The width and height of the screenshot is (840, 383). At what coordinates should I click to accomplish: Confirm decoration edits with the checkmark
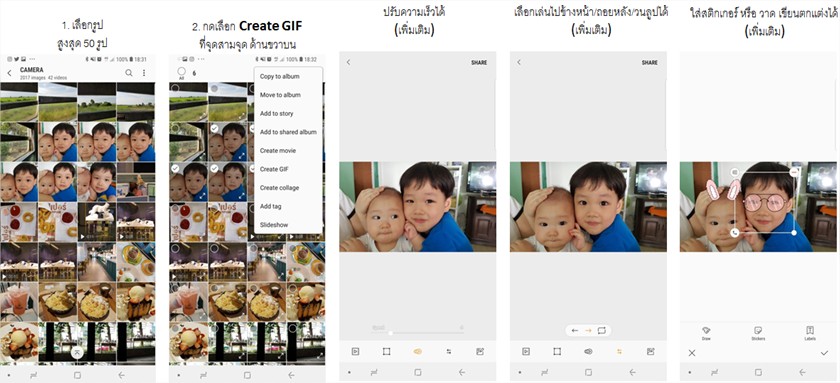pyautogui.click(x=824, y=353)
